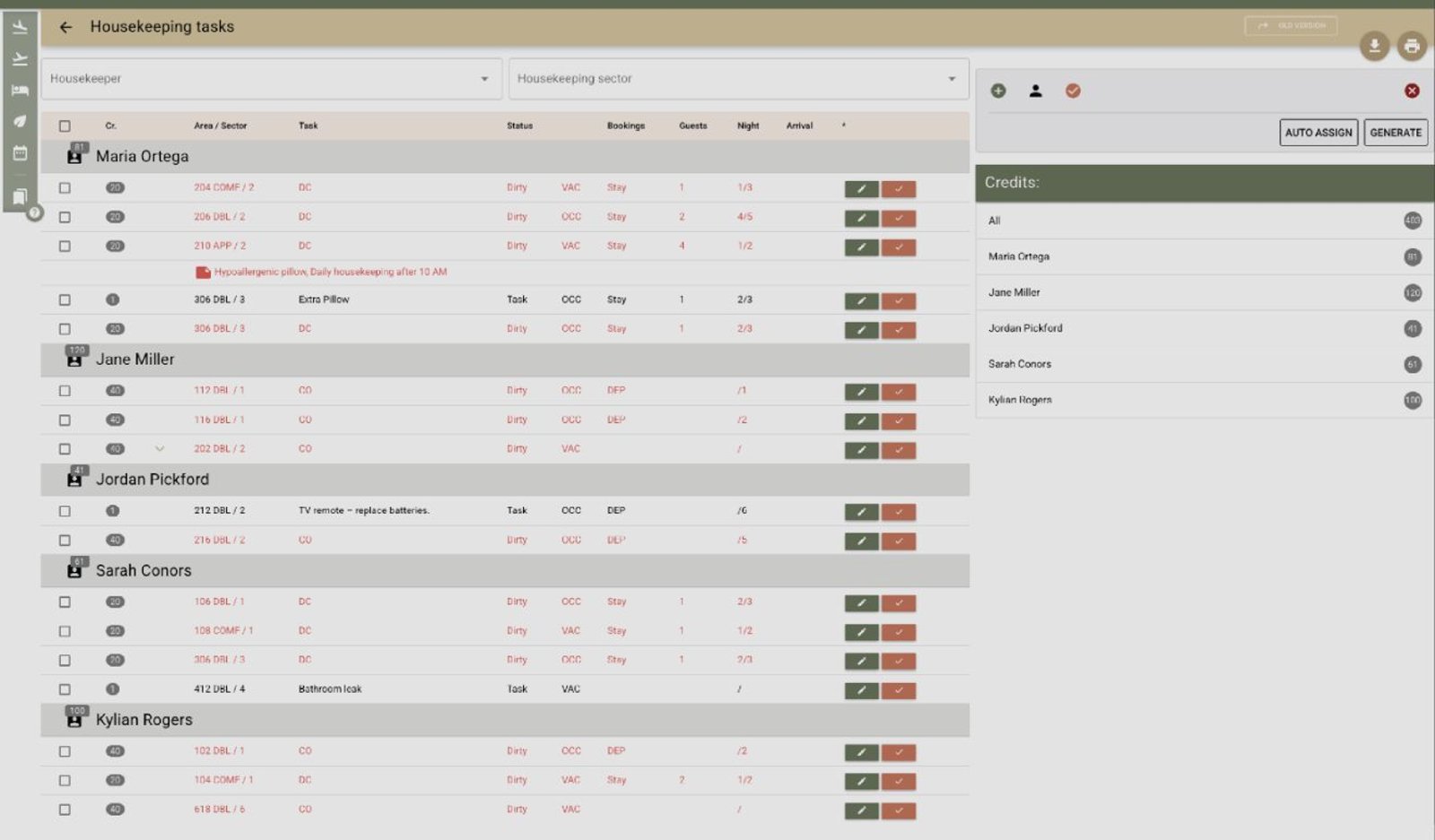Check the box for 204 COMF / 2
Screen dimensions: 1435x840
click(x=65, y=188)
